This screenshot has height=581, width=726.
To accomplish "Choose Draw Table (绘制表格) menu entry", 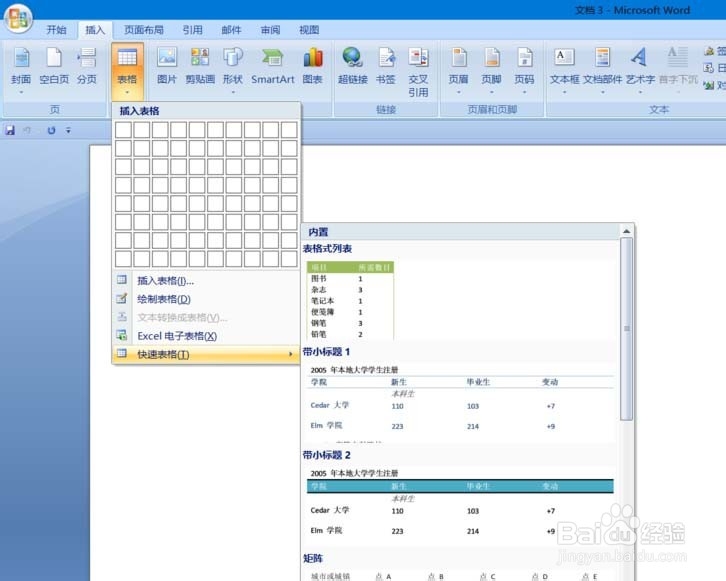I will (x=206, y=299).
